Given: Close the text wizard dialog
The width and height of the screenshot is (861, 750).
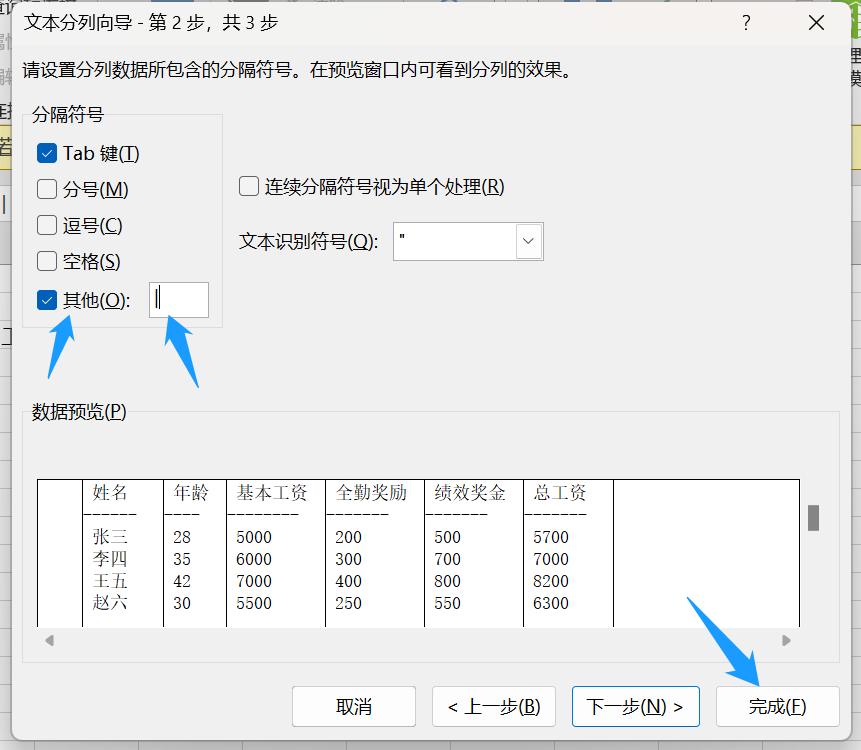Looking at the screenshot, I should click(x=816, y=22).
